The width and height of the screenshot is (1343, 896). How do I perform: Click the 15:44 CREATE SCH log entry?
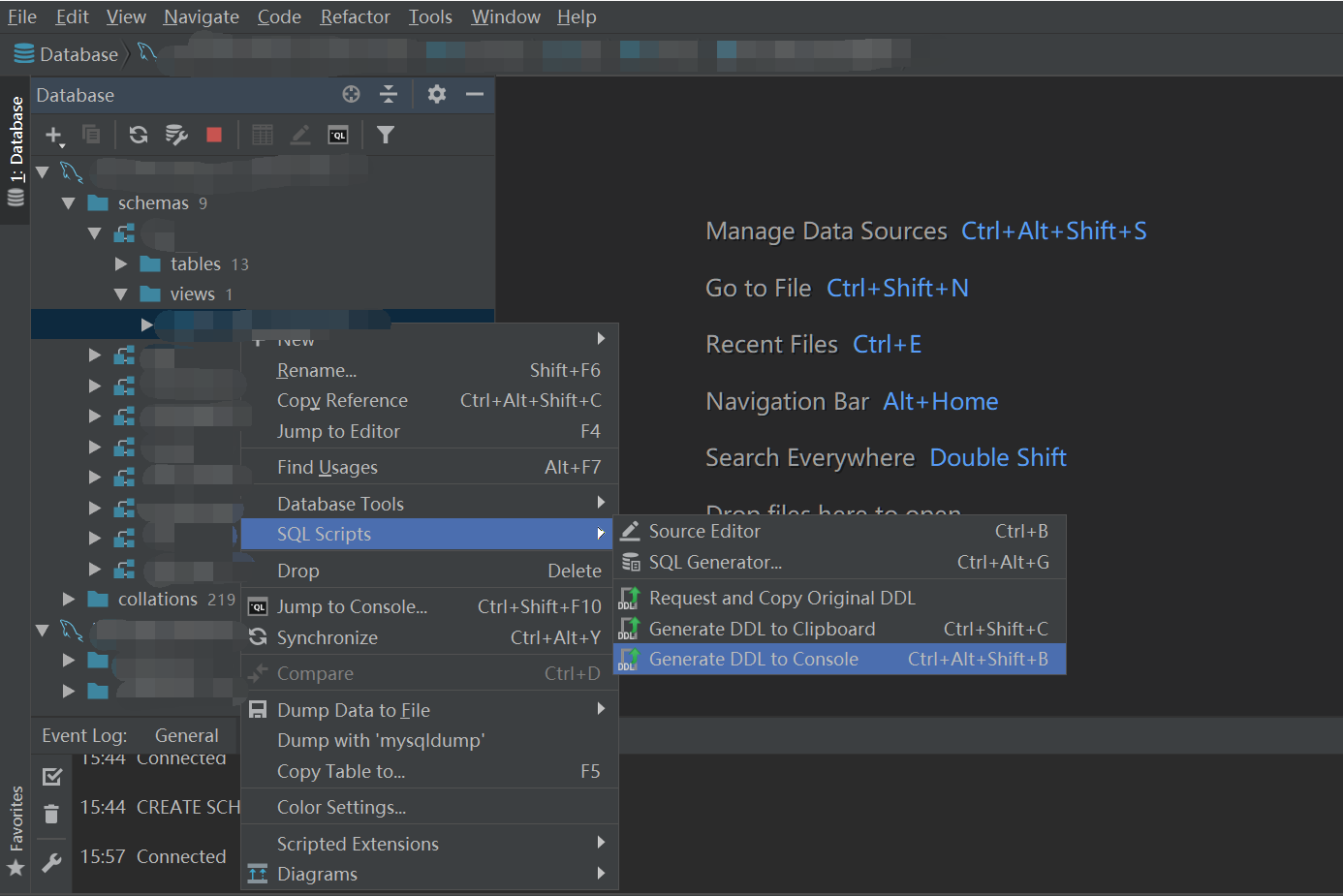click(x=160, y=807)
